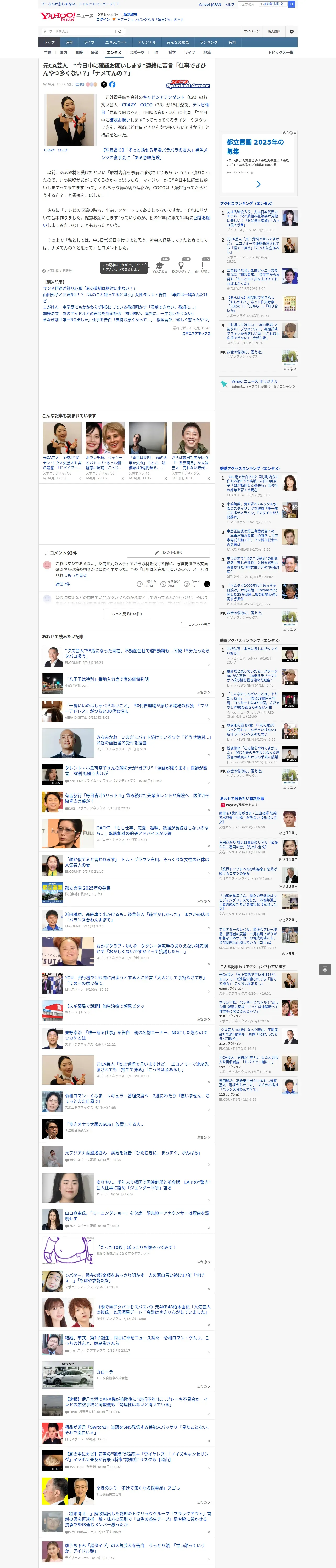Click the Yahoo! JAPAN ニュース logo
This screenshot has width=336, height=1568.
pyautogui.click(x=66, y=16)
